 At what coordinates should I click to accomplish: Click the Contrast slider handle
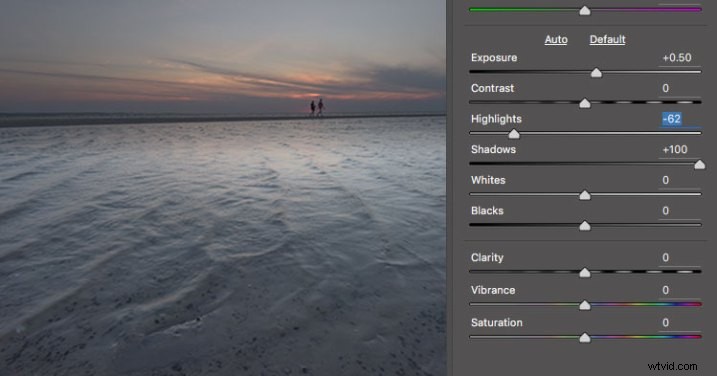(x=584, y=103)
